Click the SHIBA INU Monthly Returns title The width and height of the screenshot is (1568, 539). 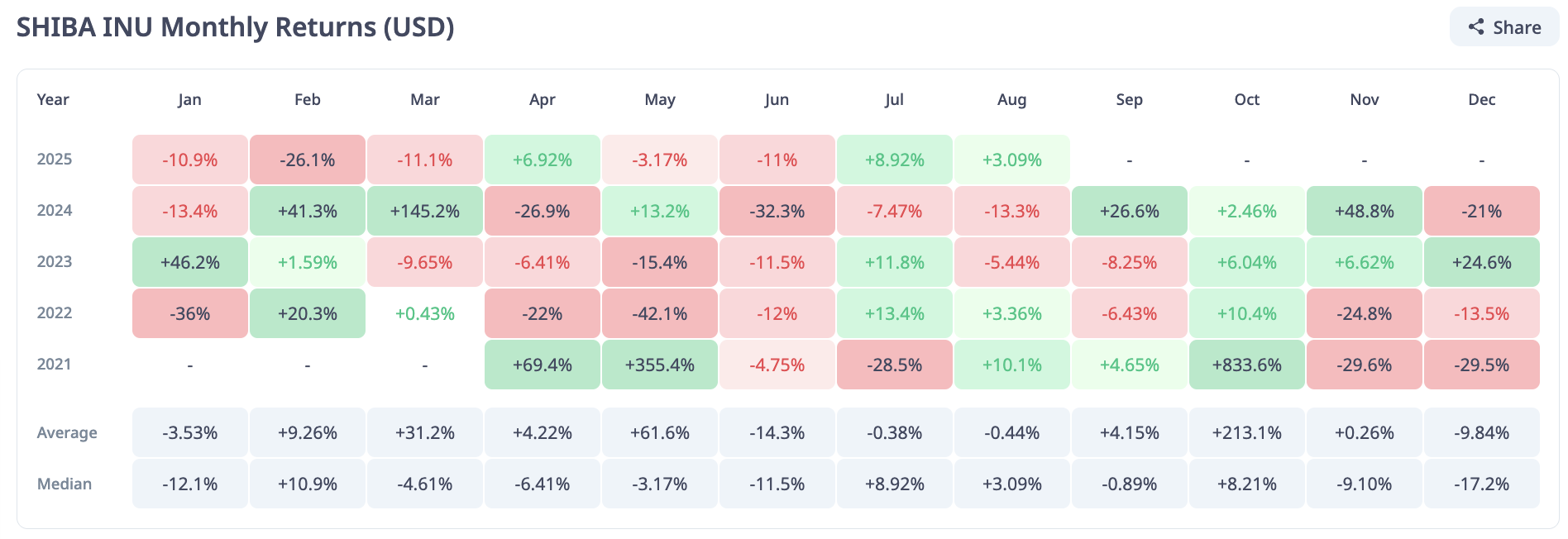coord(236,27)
